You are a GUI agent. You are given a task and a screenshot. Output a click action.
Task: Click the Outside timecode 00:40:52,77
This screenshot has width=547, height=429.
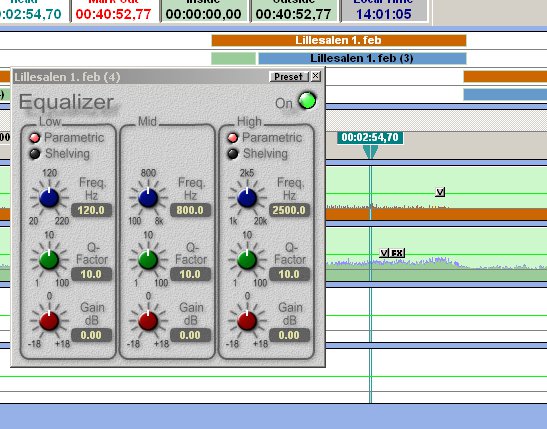click(293, 14)
